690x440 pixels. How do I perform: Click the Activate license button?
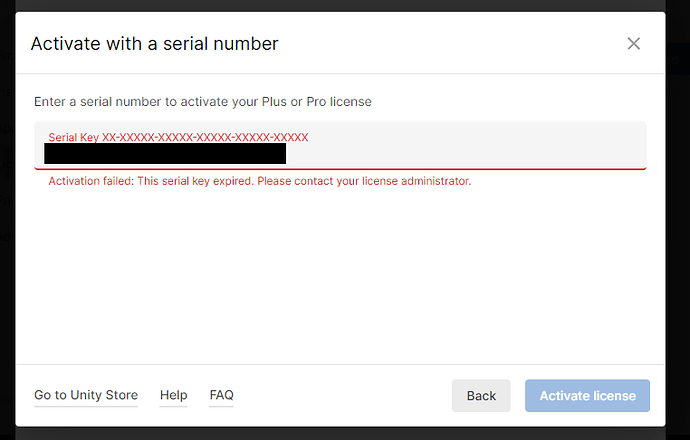[587, 396]
